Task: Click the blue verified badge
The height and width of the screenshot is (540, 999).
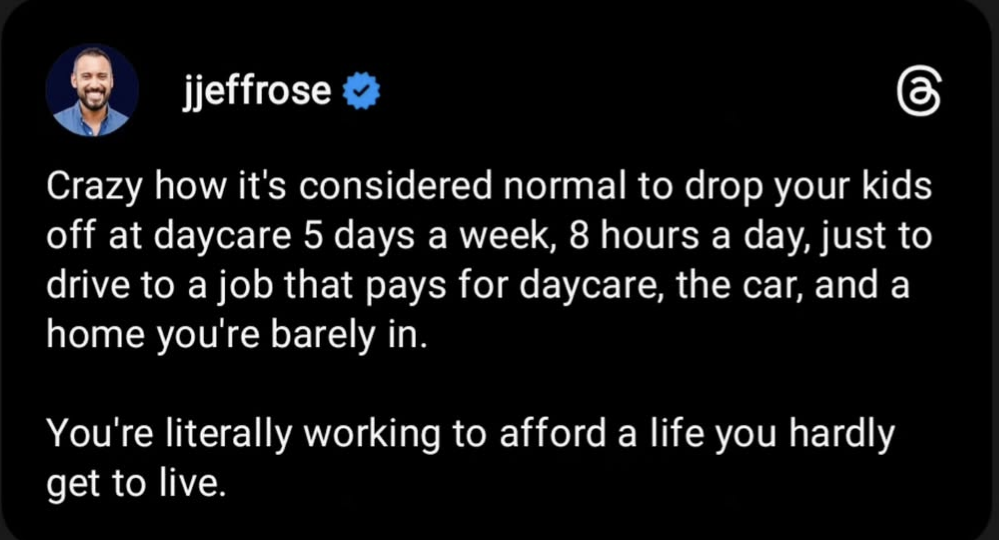Action: [x=359, y=93]
